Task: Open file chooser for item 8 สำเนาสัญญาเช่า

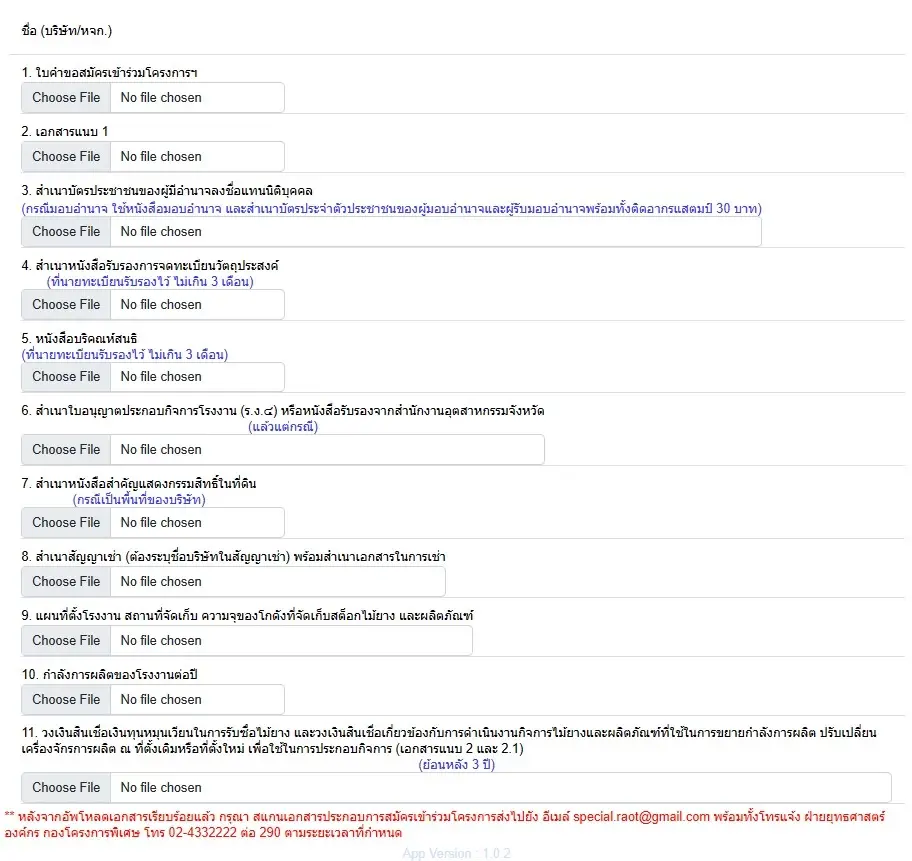Action: tap(66, 582)
